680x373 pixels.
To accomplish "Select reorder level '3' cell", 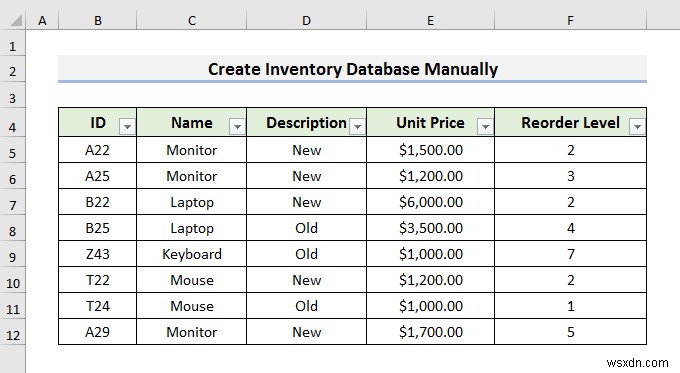I will click(570, 176).
